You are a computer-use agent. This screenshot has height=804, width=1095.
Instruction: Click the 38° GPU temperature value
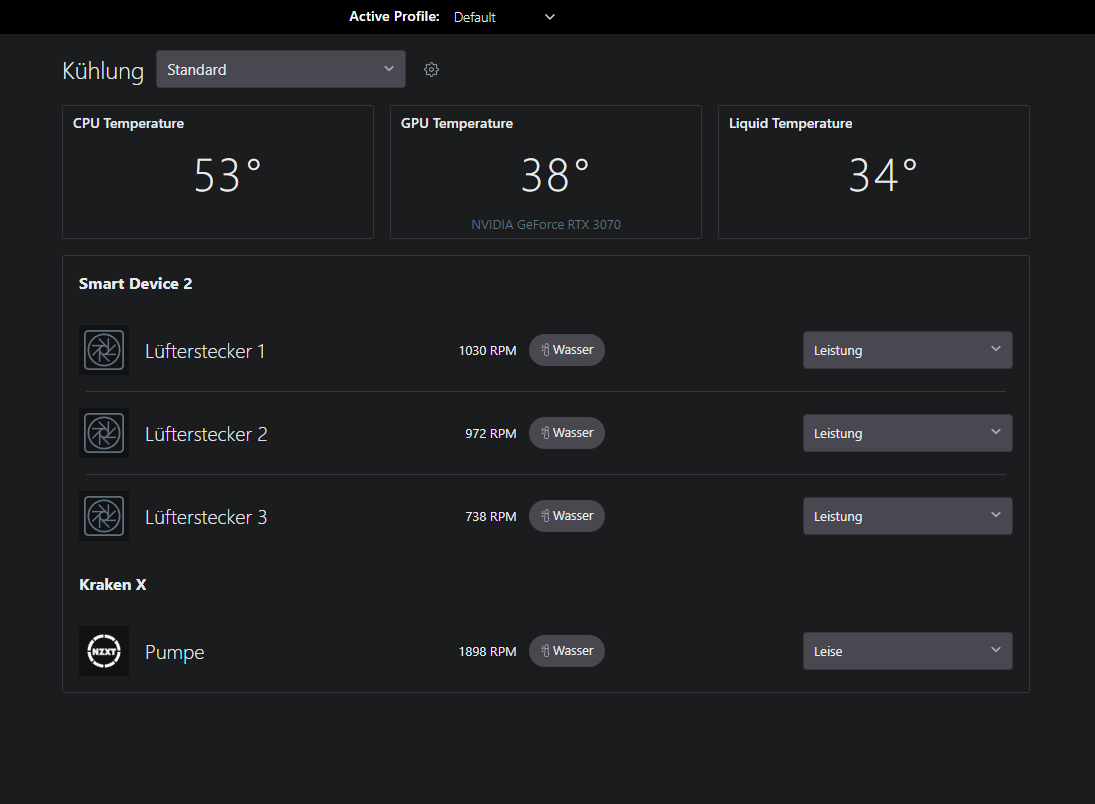(x=555, y=175)
